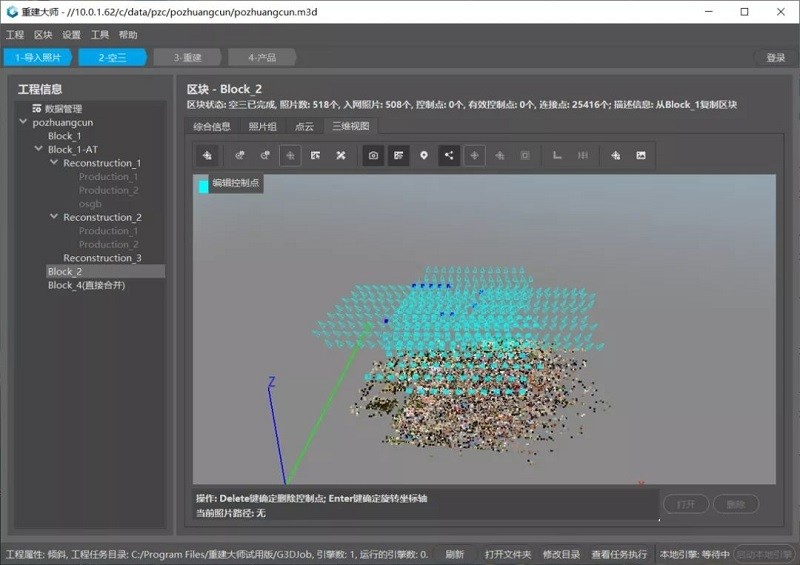This screenshot has height=565, width=800.
Task: Open 数据管理 data management in the project panel
Action: click(63, 108)
